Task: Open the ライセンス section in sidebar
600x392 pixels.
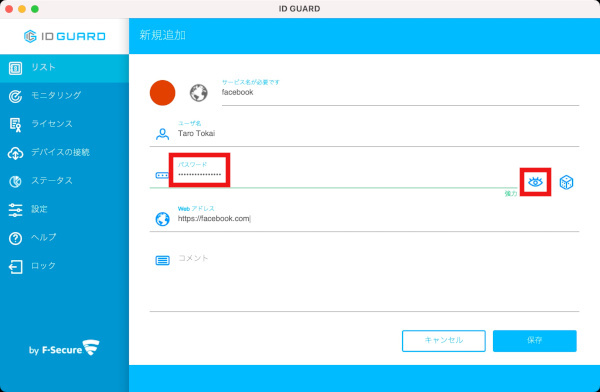Action: tap(64, 124)
